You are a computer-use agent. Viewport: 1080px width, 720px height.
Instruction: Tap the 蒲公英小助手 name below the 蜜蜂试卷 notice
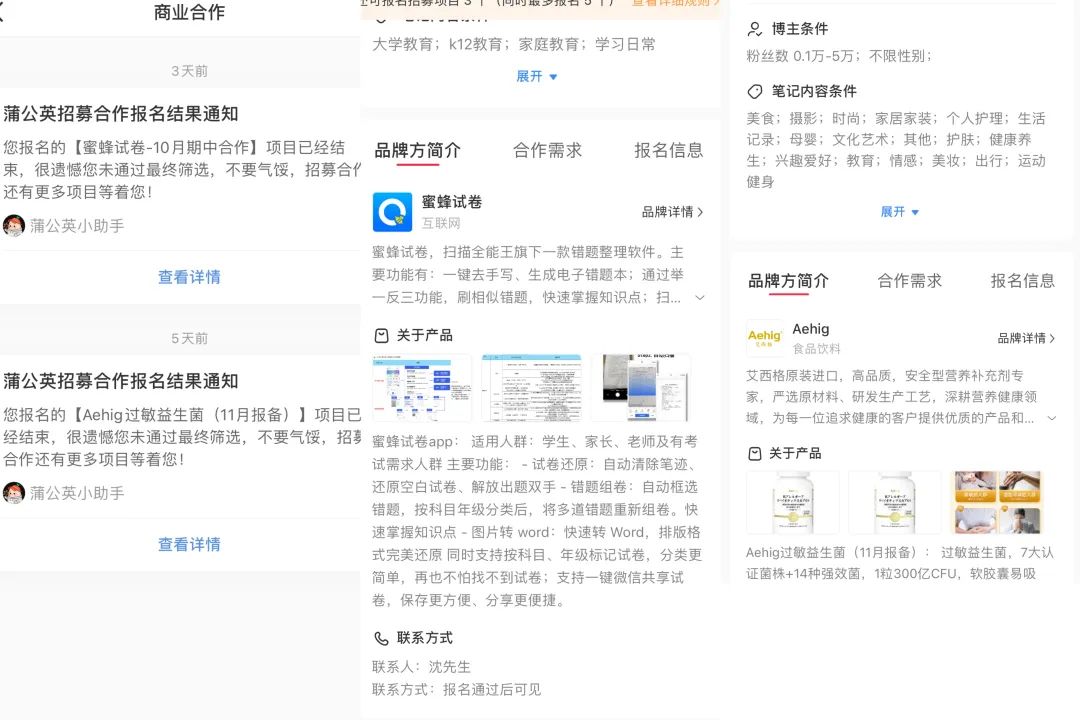pyautogui.click(x=77, y=225)
